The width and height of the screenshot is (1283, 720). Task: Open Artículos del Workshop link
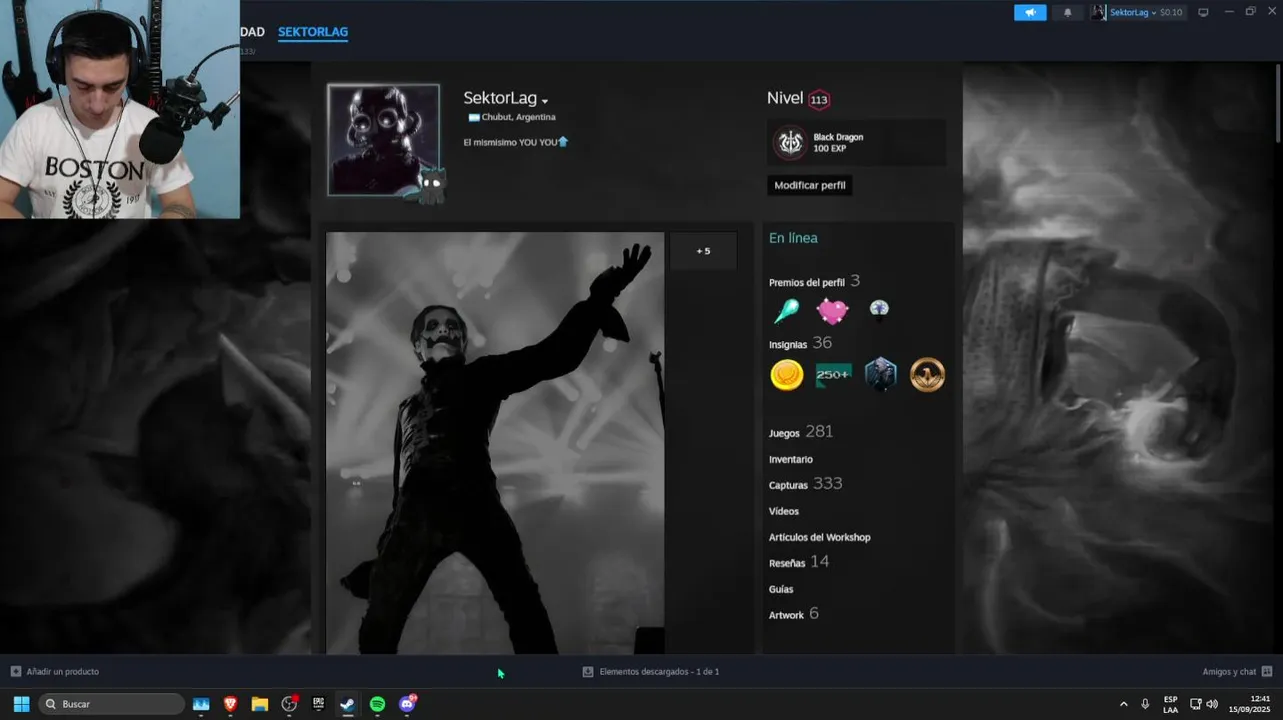(x=820, y=537)
